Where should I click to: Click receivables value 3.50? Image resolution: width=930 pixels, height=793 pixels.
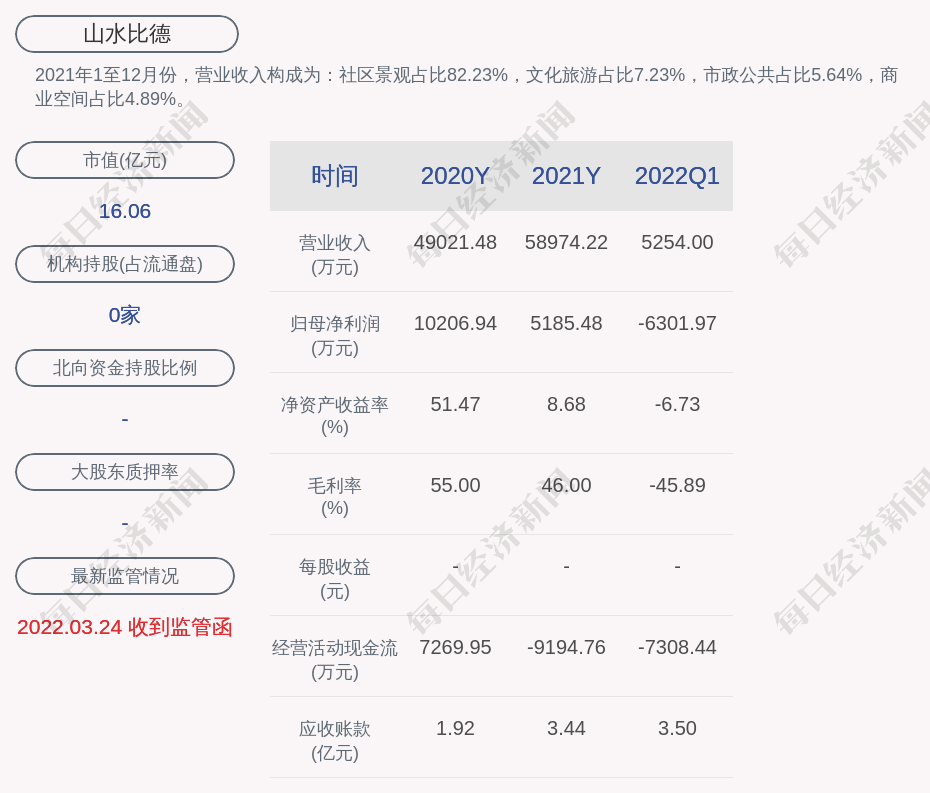pyautogui.click(x=677, y=728)
